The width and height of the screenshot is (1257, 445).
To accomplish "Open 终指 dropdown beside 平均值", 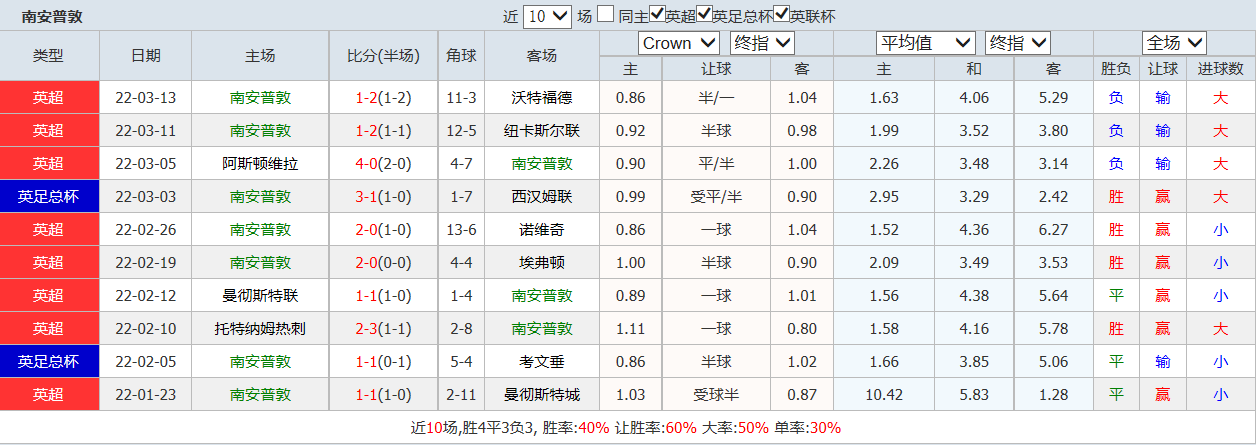I will [x=1017, y=43].
